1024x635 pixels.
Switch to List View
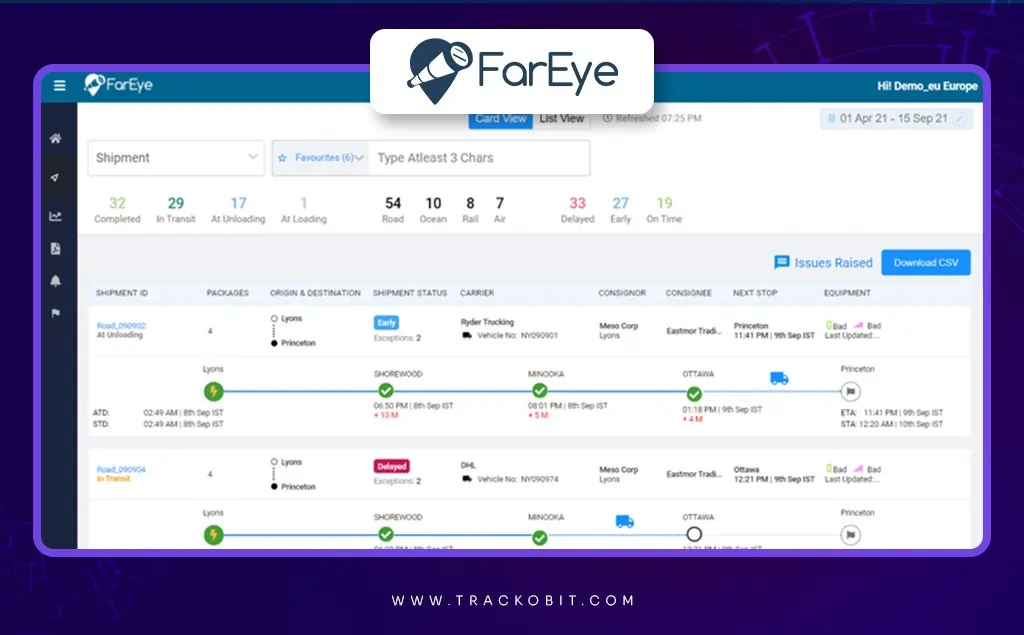(x=561, y=118)
